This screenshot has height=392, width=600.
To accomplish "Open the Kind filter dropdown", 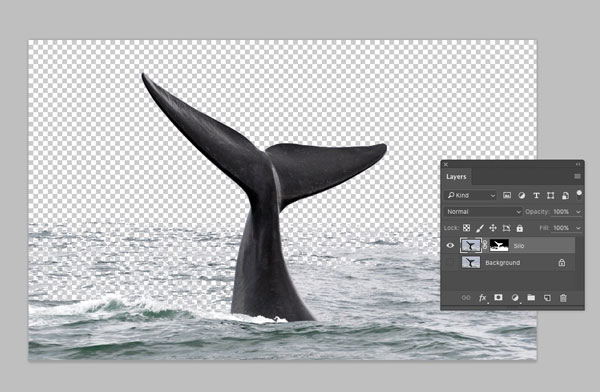I will click(x=471, y=195).
